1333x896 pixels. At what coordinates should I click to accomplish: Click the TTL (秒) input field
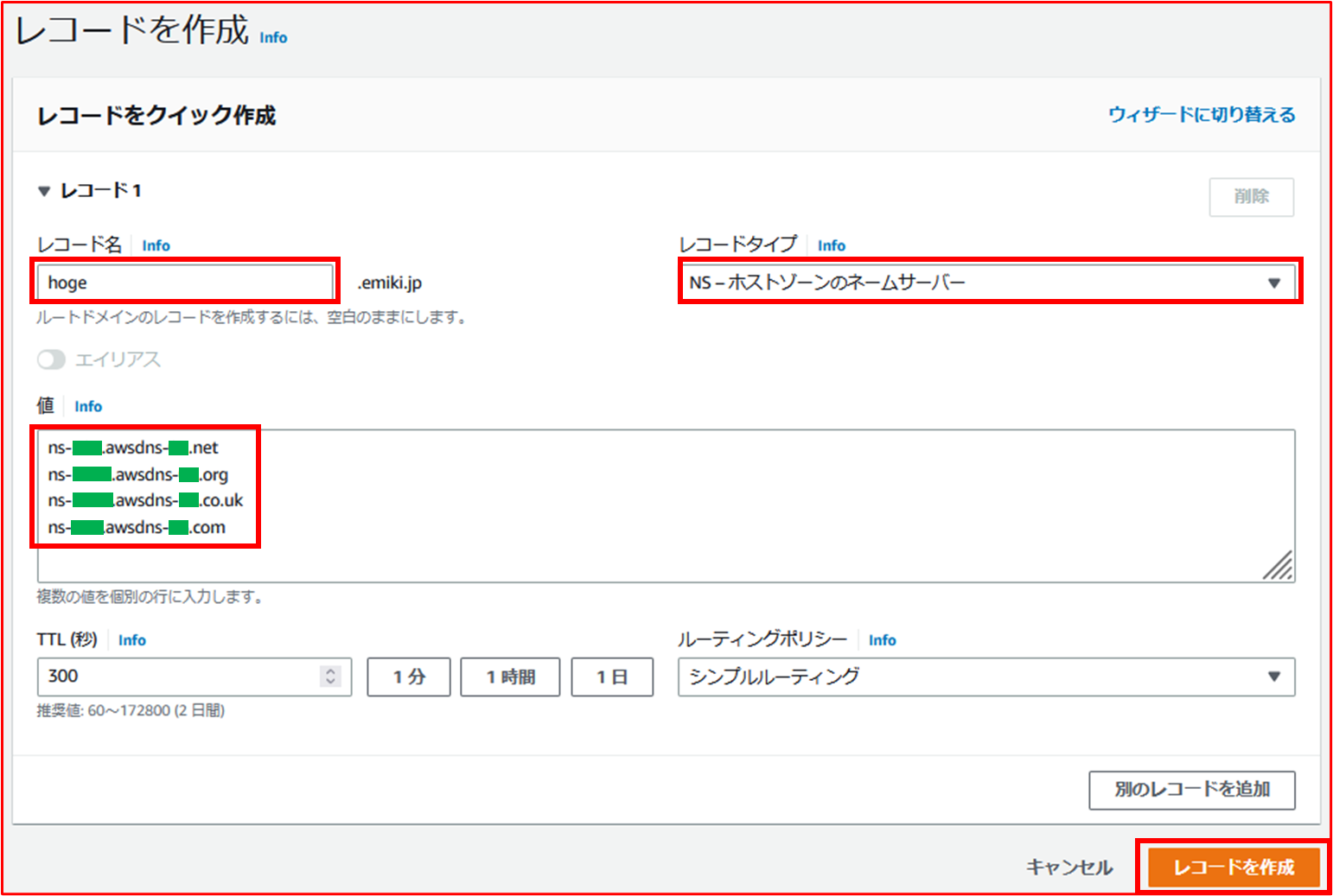tap(194, 677)
